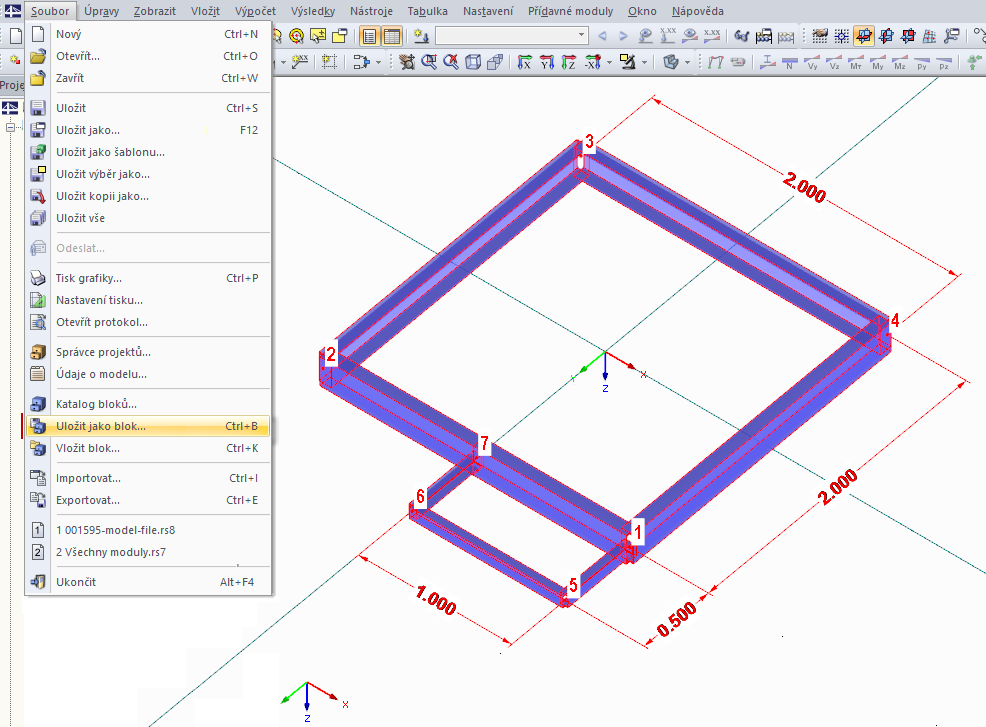Click the Tisk grafiky printer icon

point(38,278)
